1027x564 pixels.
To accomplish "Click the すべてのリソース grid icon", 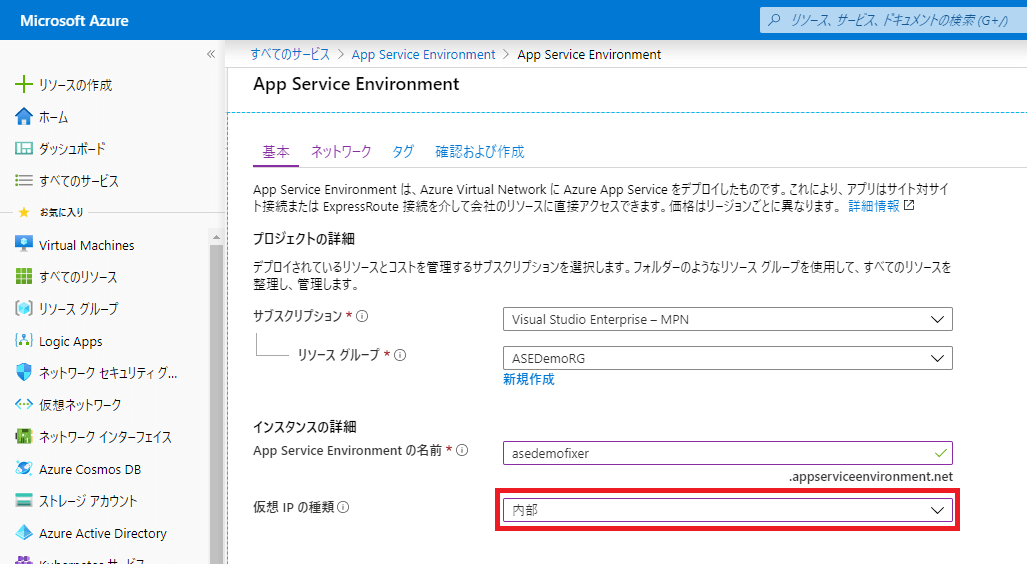I will coord(24,277).
